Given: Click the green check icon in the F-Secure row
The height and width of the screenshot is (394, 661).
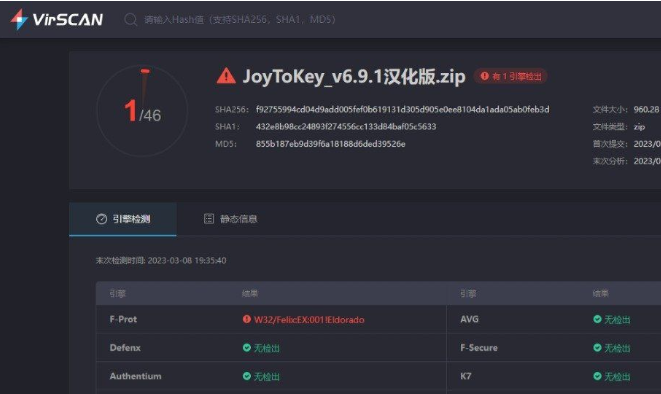Looking at the screenshot, I should [x=597, y=348].
